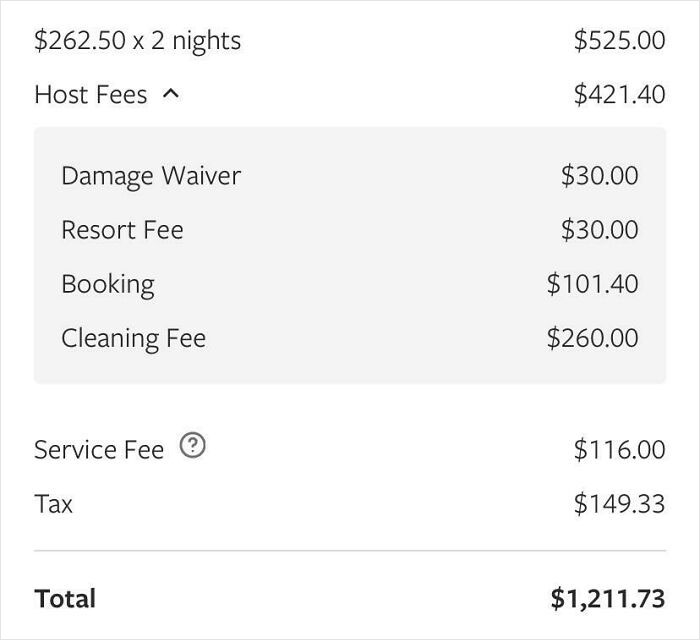Select the Damage Waiver line item
This screenshot has height=640, width=700.
coord(151,176)
